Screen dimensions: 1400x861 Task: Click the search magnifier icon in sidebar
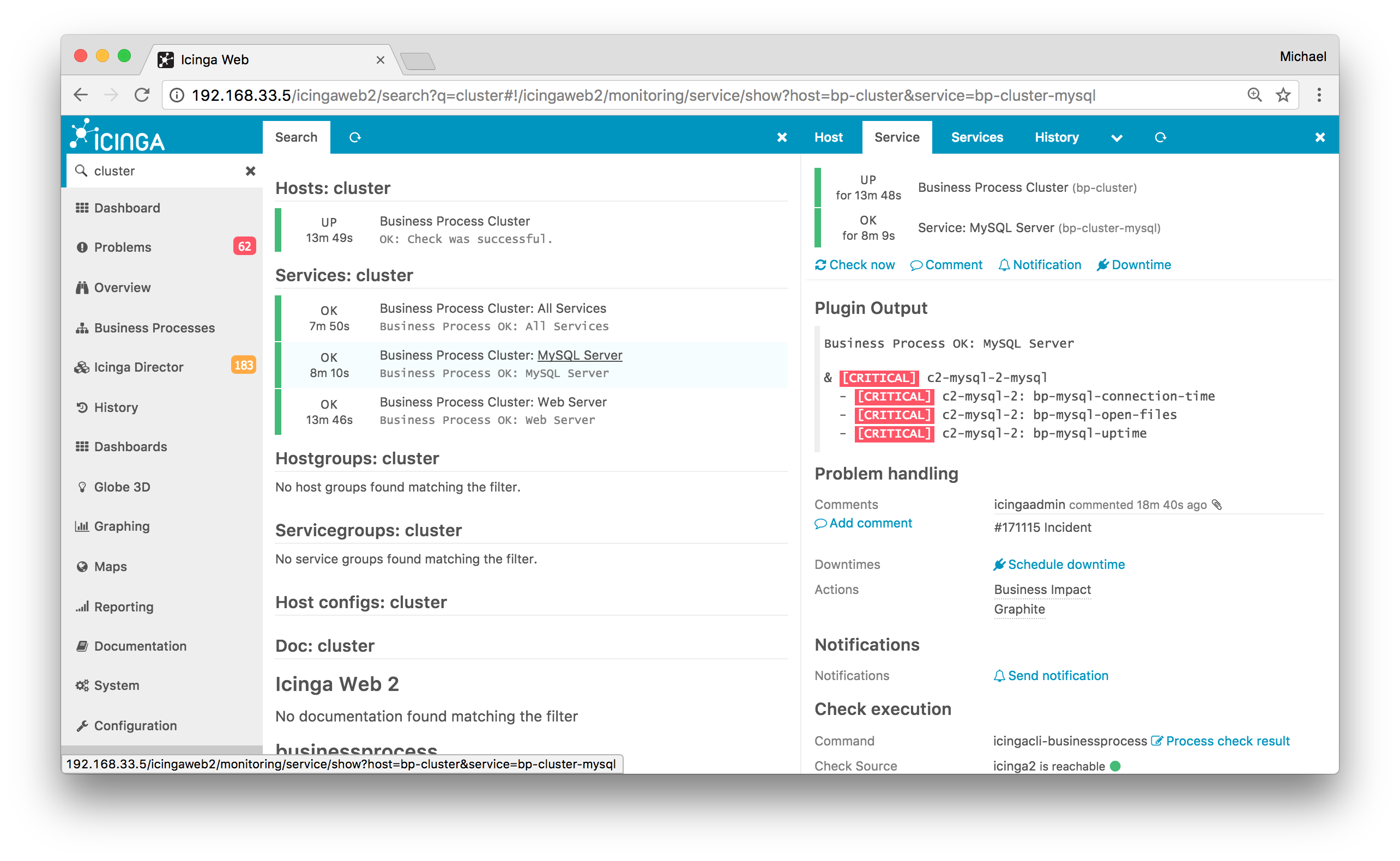pyautogui.click(x=81, y=170)
